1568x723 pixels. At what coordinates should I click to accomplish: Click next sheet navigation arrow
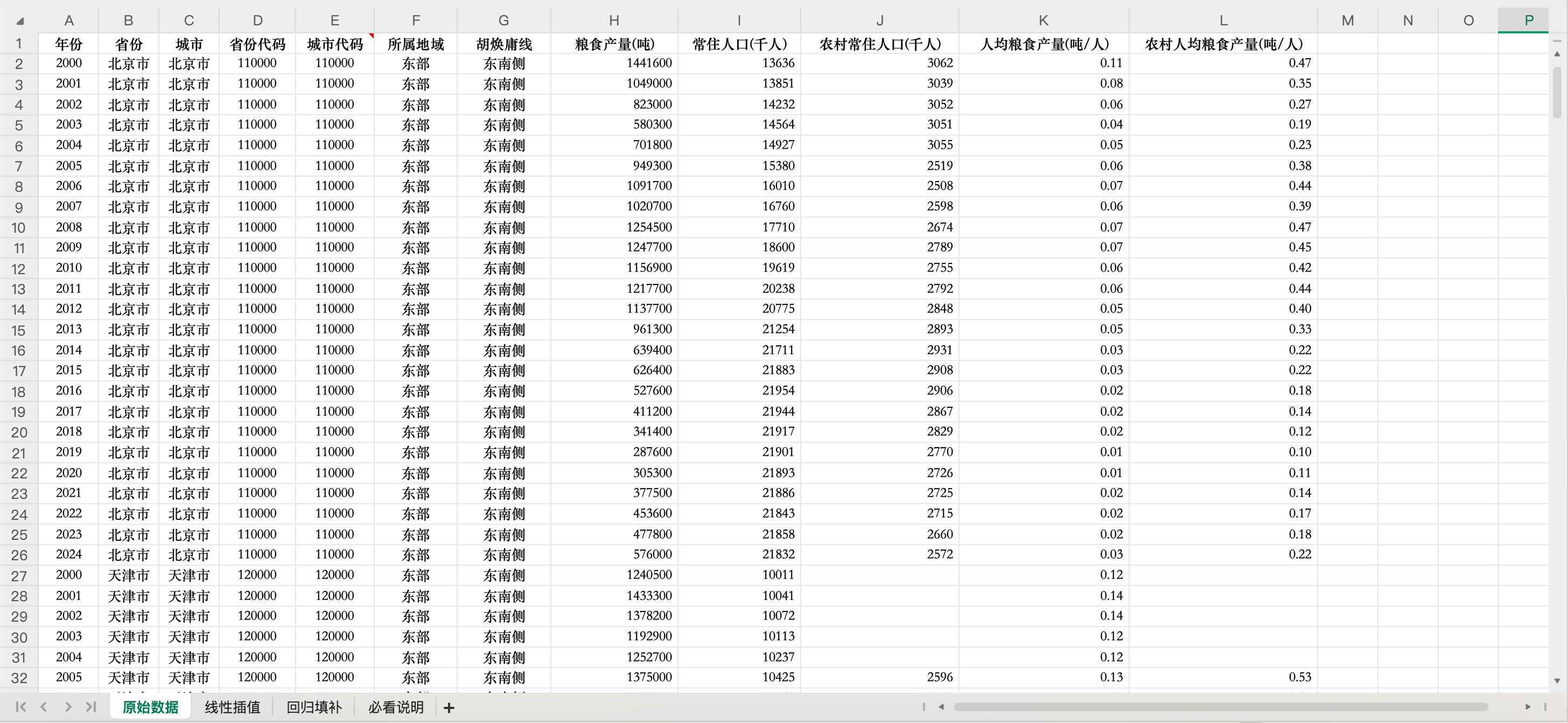[x=67, y=706]
